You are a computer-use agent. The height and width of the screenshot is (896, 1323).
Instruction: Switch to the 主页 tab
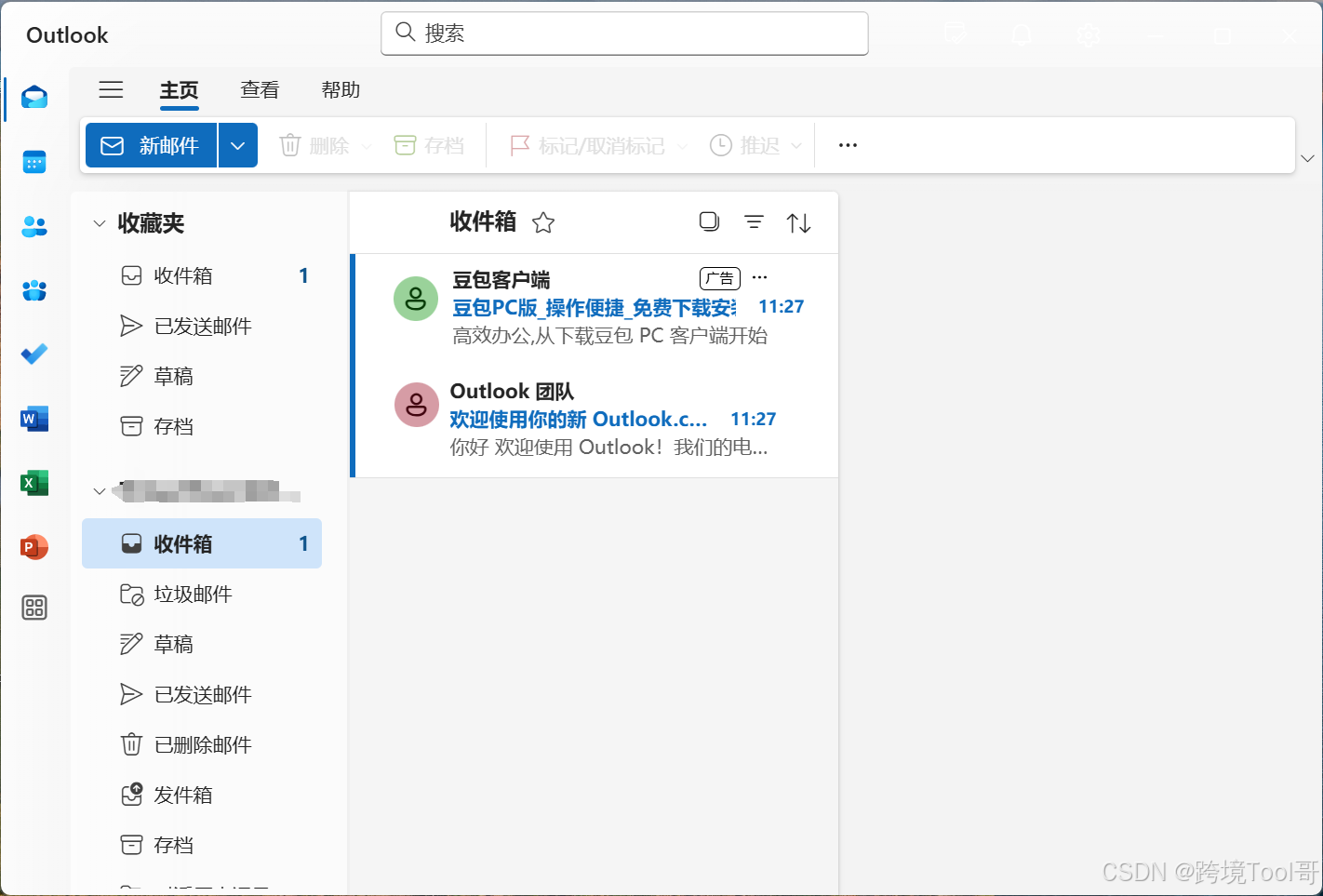[x=179, y=90]
